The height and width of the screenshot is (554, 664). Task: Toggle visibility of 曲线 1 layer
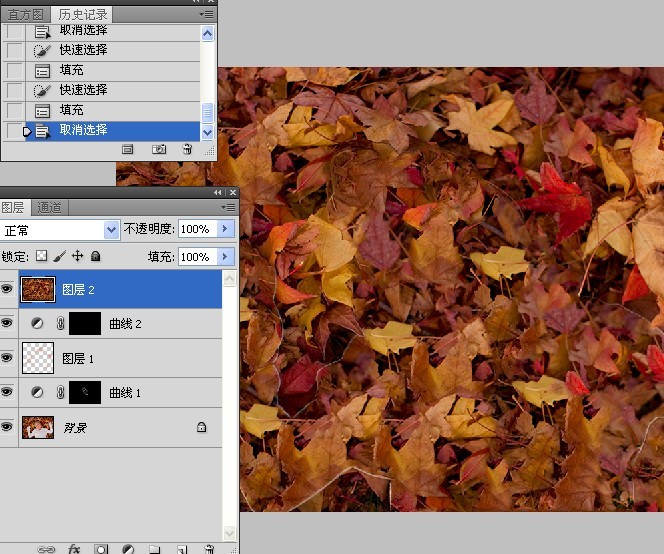[x=6, y=392]
